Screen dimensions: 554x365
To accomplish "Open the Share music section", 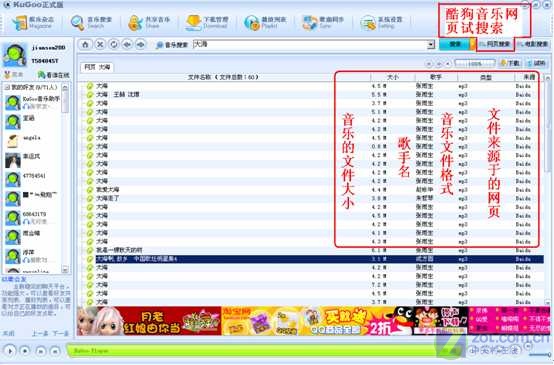I will (x=149, y=23).
